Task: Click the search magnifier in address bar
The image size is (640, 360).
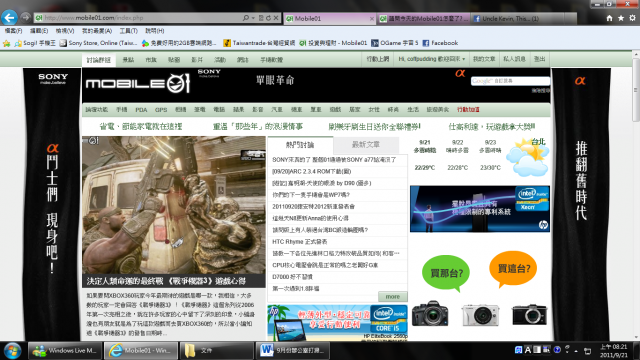Action: [x=246, y=18]
